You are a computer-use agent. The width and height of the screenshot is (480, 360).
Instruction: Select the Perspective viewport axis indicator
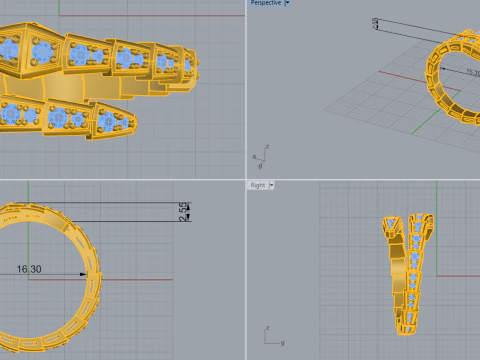261,157
